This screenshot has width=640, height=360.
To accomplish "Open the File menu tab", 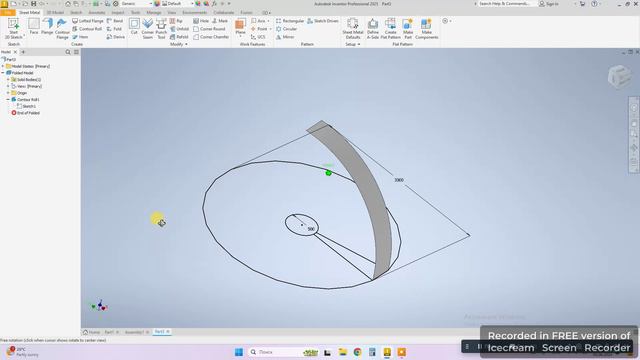I will point(7,13).
